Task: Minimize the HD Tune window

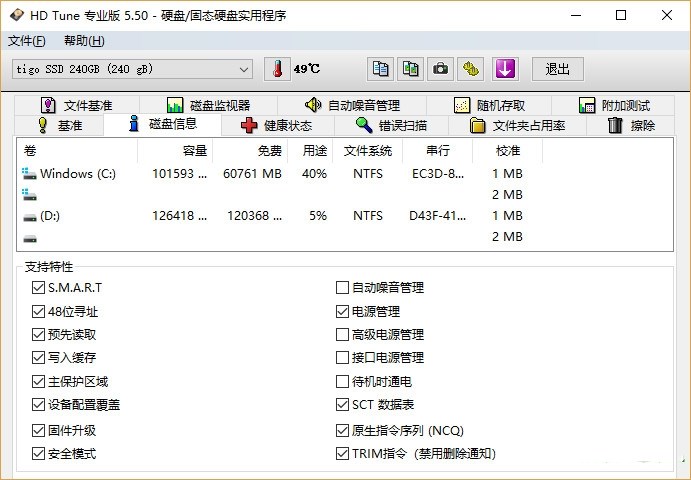Action: tap(576, 15)
